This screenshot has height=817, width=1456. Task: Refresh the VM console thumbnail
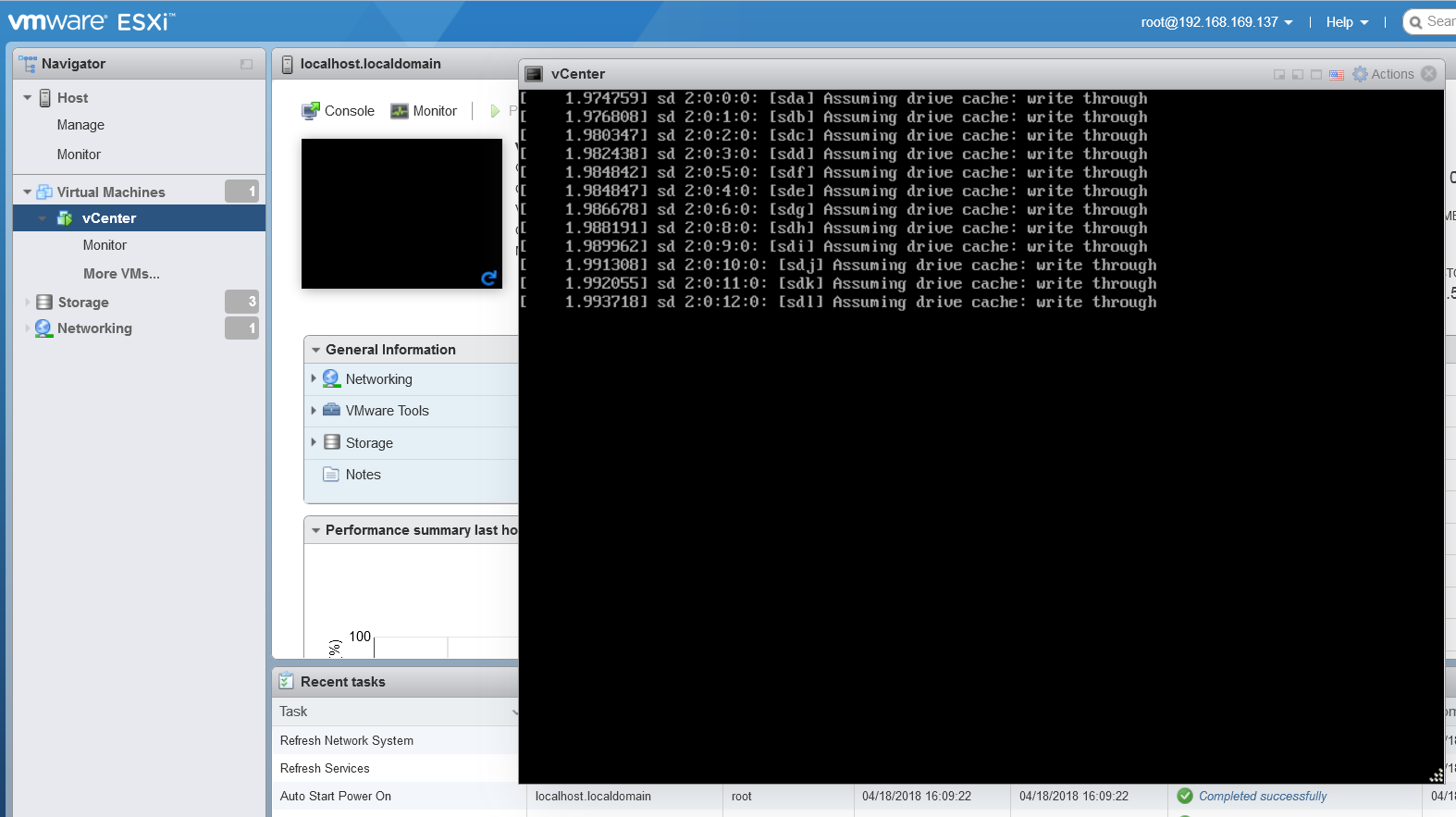click(x=489, y=278)
